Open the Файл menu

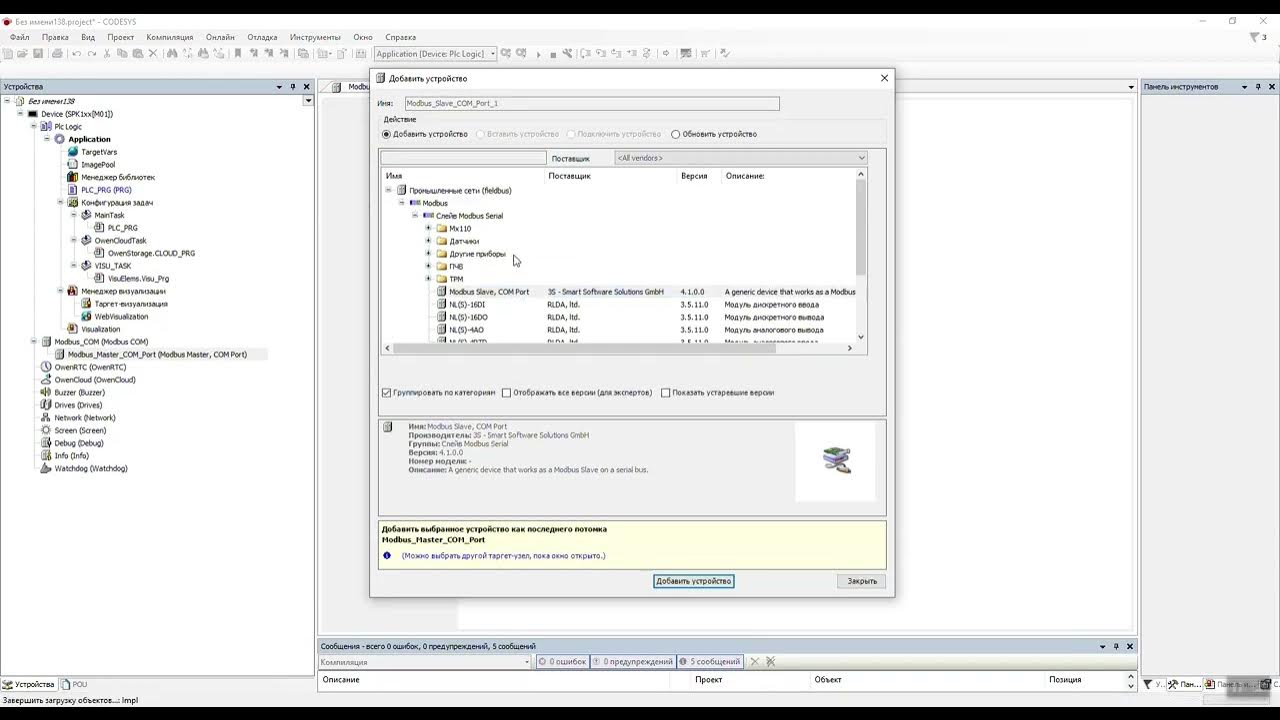[19, 37]
